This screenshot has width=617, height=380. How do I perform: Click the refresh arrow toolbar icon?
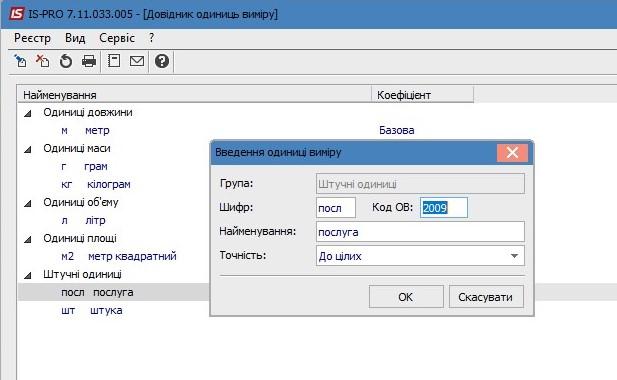66,61
